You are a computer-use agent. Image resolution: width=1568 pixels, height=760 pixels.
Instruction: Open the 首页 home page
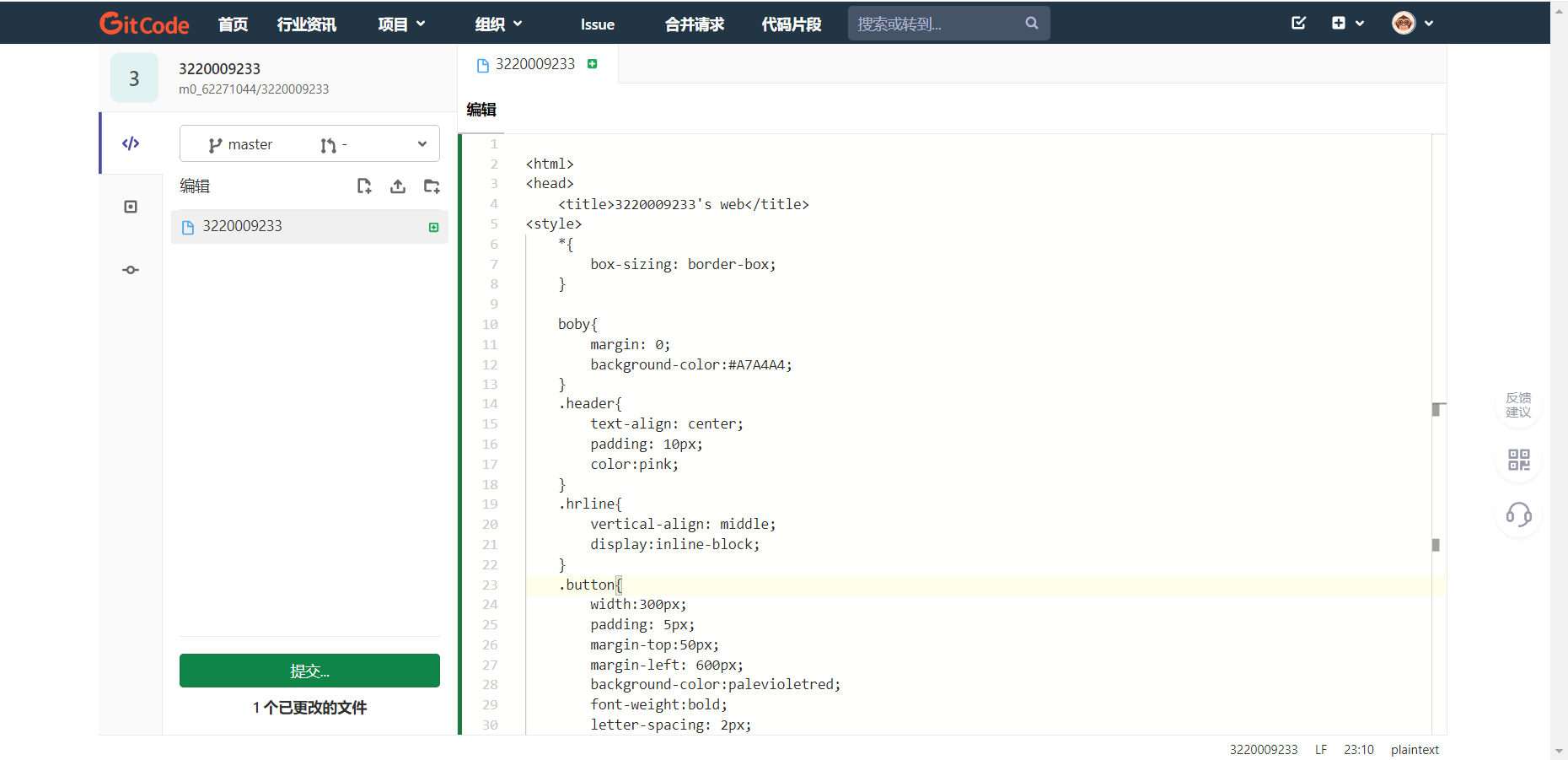pos(233,24)
